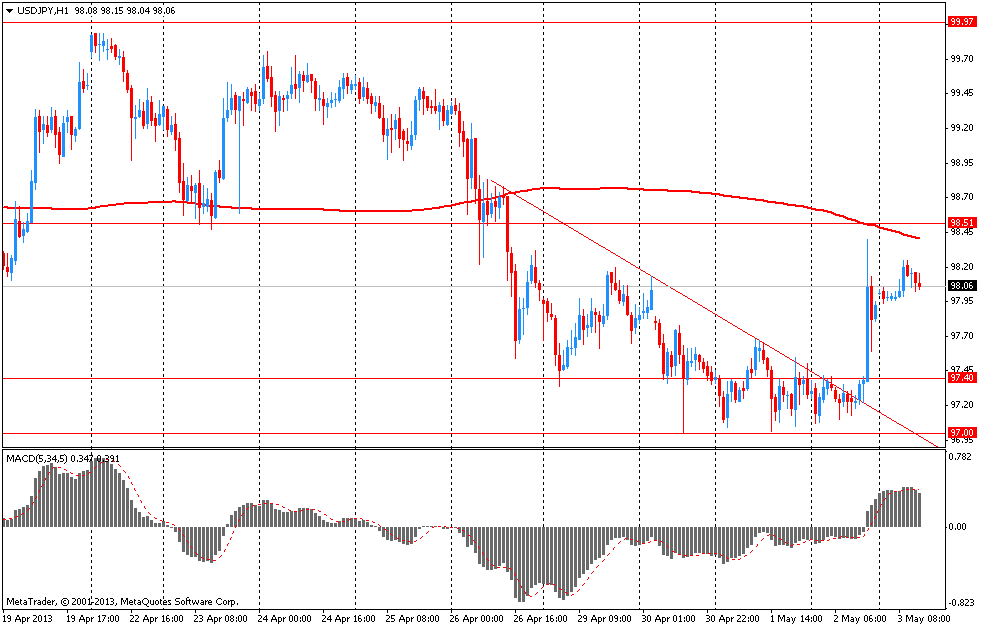Select the 98.51 red price label
The image size is (985, 627).
tap(962, 222)
